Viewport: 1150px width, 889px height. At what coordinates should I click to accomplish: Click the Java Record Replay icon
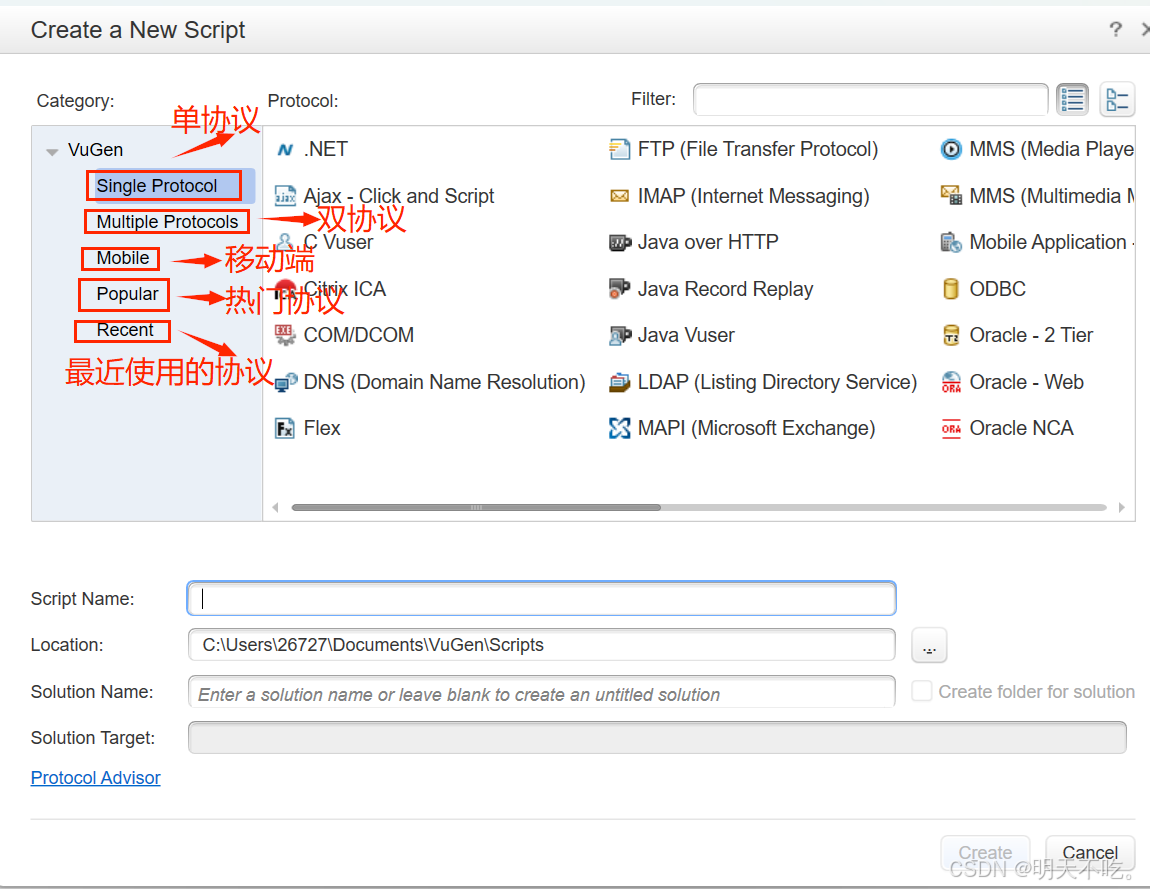click(620, 289)
